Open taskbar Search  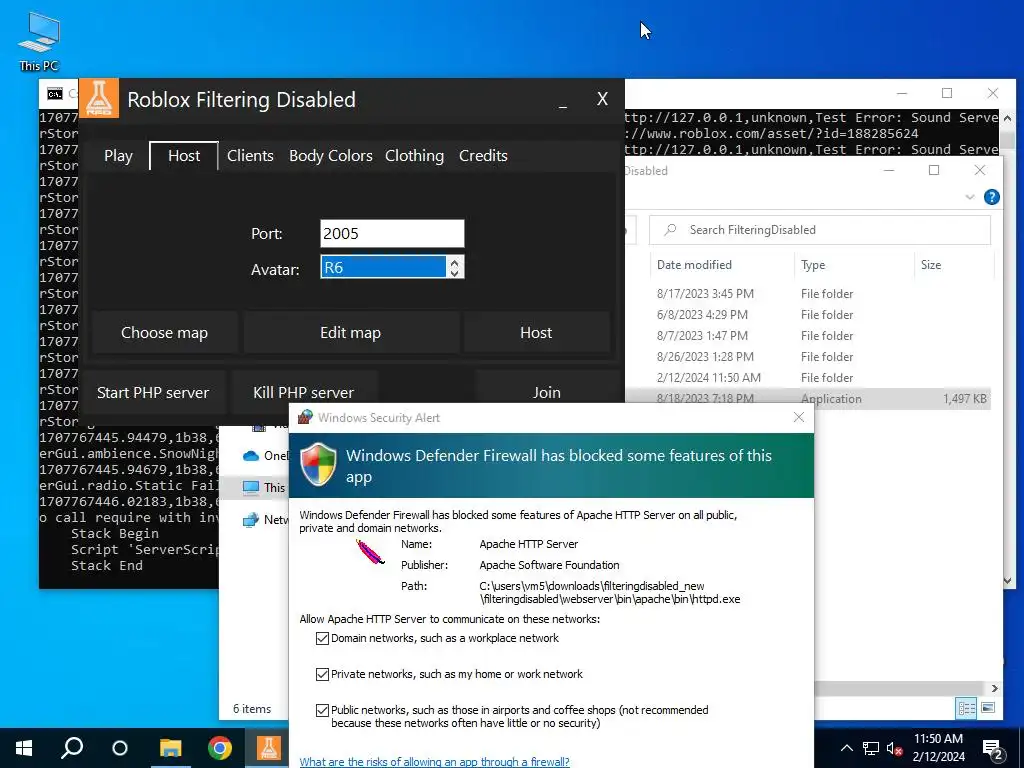(x=72, y=748)
